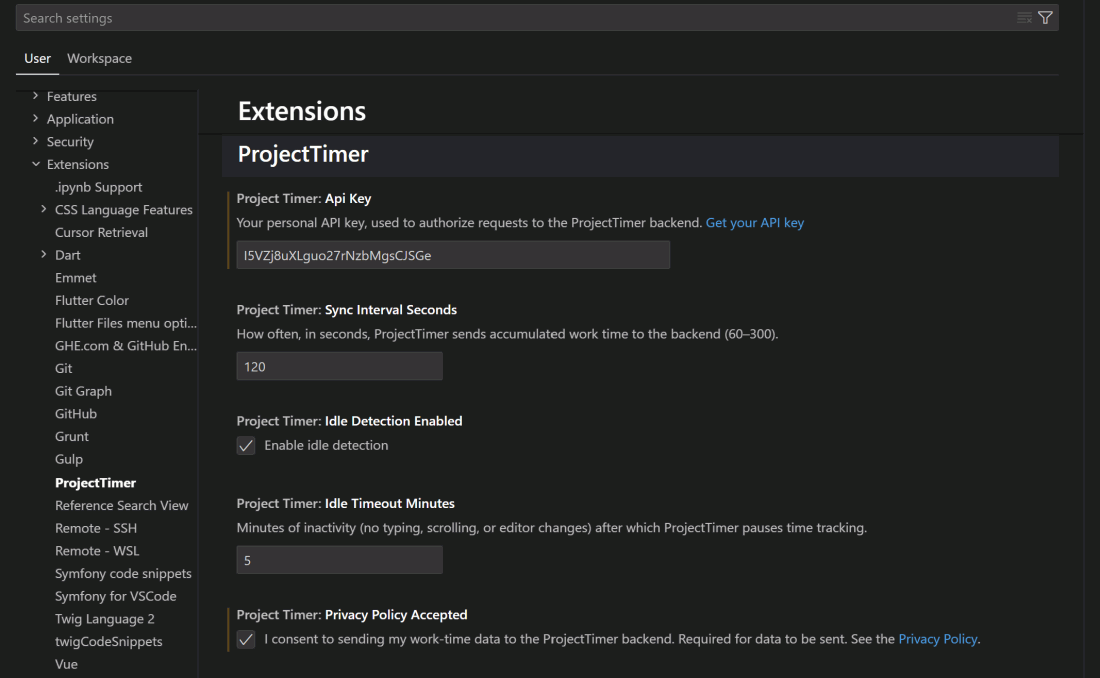Click the Features tree label
Screen dimensions: 1100x678
tap(72, 96)
